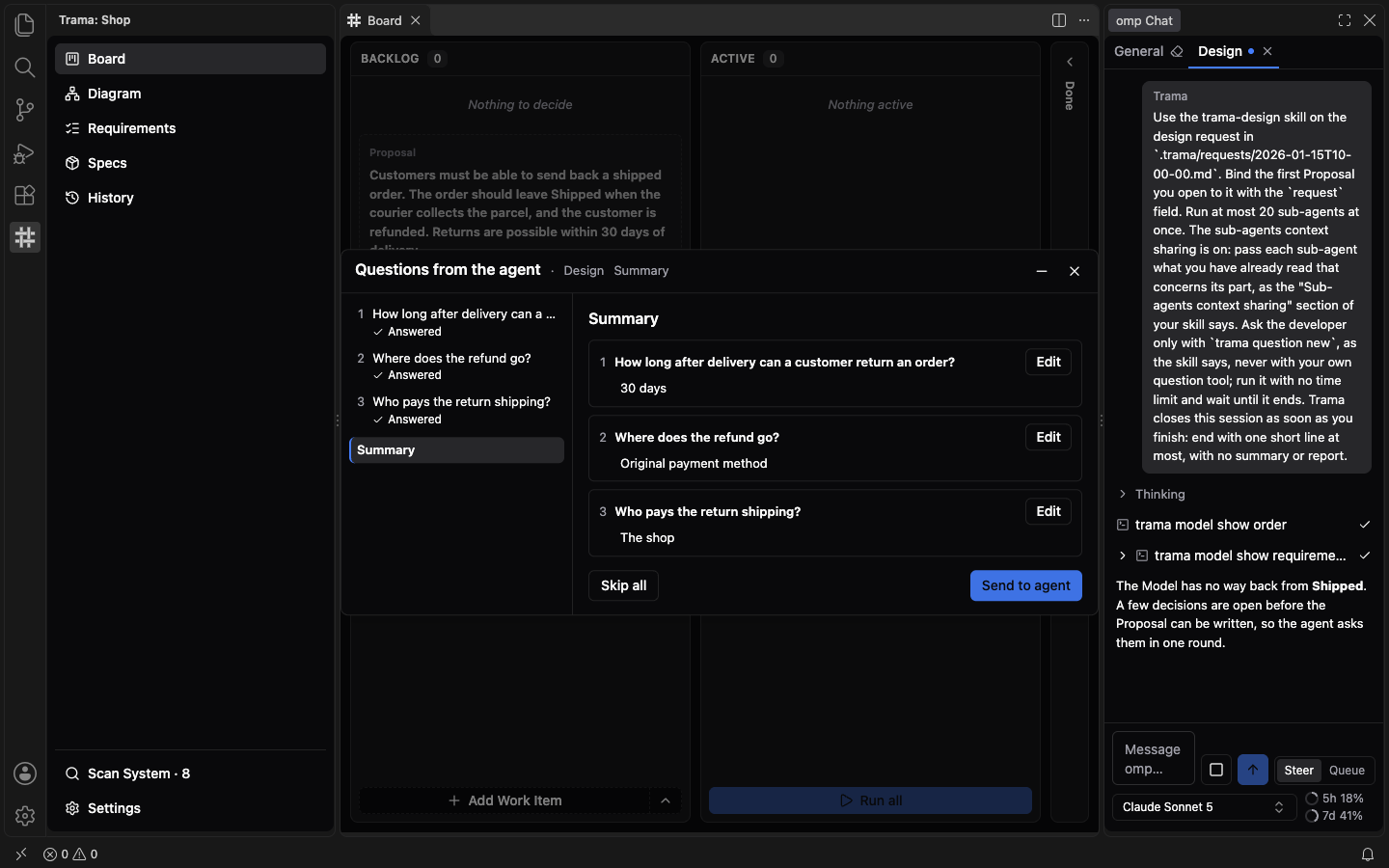
Task: Click the 5h 18% usage indicator
Action: 1335,799
